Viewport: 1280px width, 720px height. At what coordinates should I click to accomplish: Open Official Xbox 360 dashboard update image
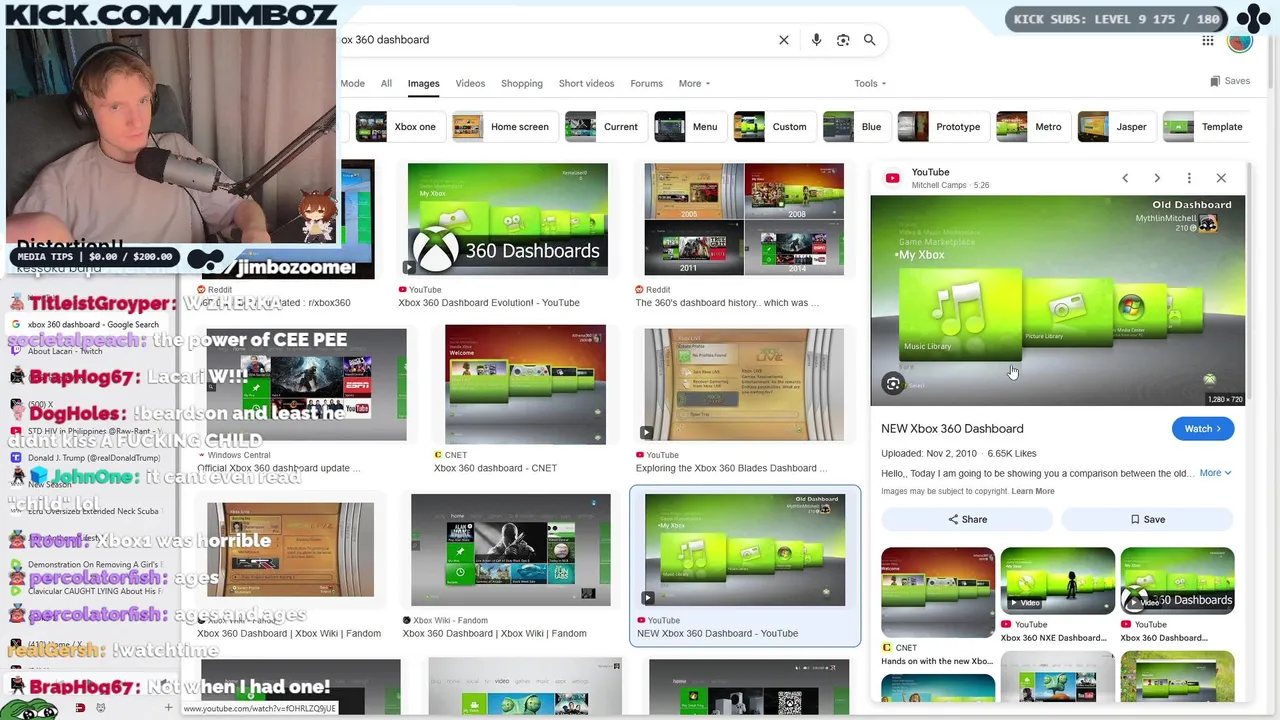coord(307,385)
